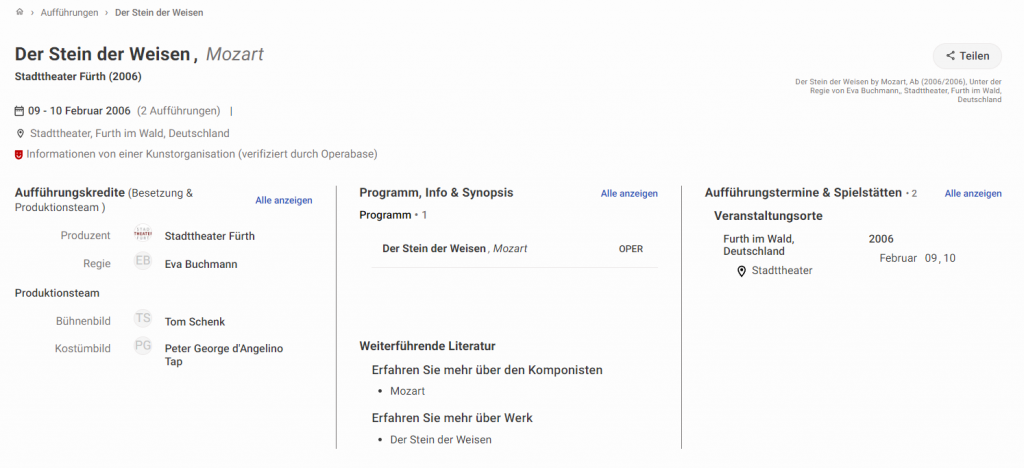Open Mozart composer link under Weiterführende Literatur
1024x468 pixels.
pos(407,391)
